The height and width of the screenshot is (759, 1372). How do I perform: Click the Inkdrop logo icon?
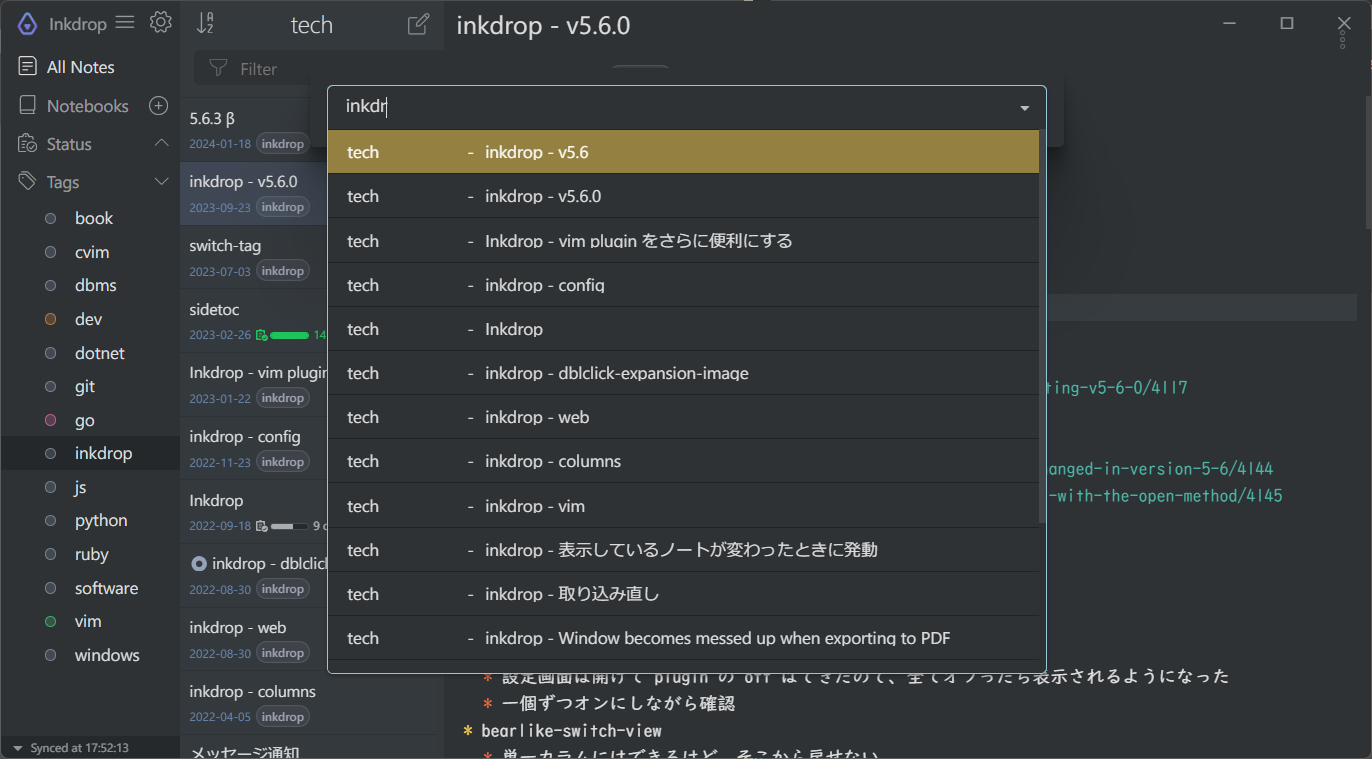pos(28,24)
